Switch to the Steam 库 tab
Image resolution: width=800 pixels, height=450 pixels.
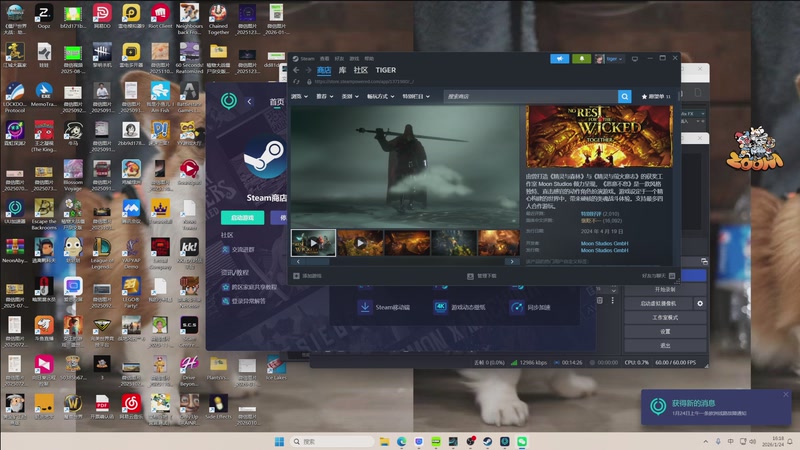[342, 70]
